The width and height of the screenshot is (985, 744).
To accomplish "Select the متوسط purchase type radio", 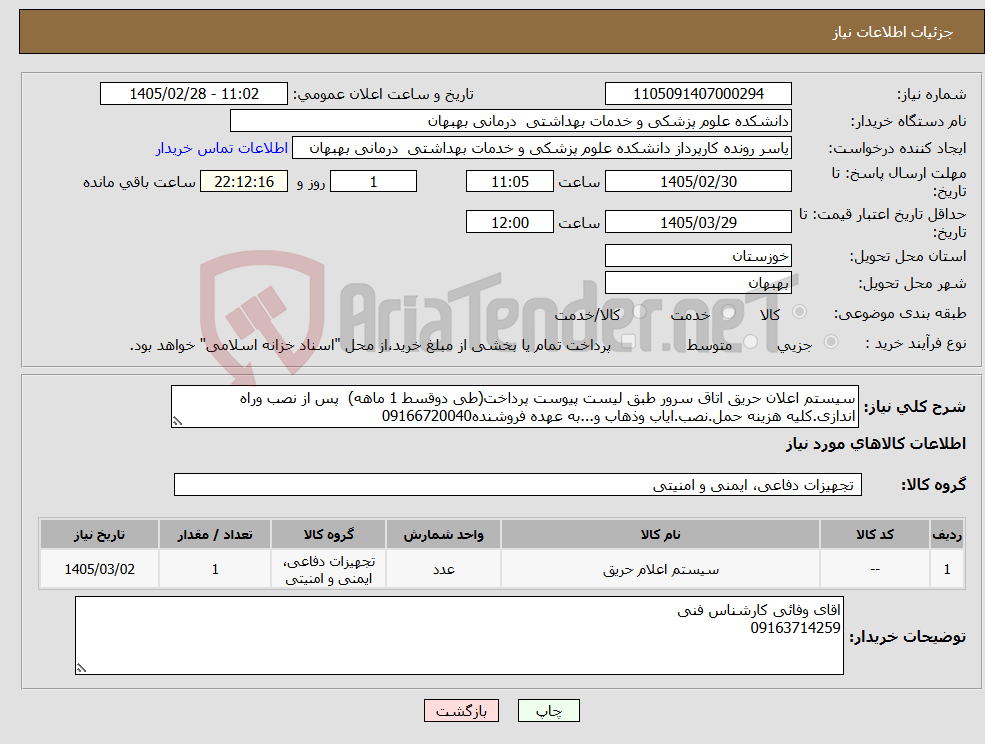I will (x=750, y=342).
